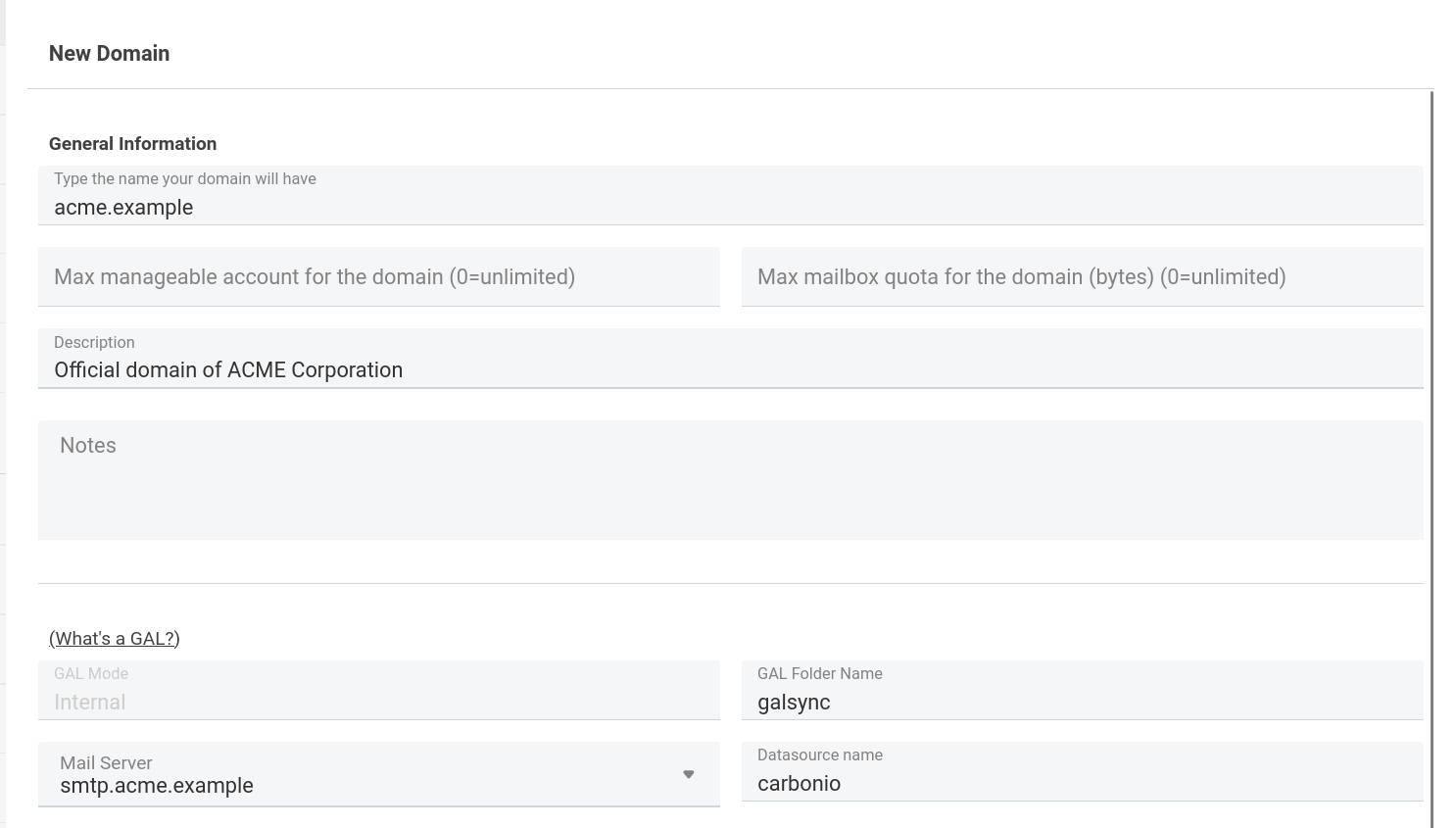
Task: Open the What's a GAL? link
Action: pos(115,638)
